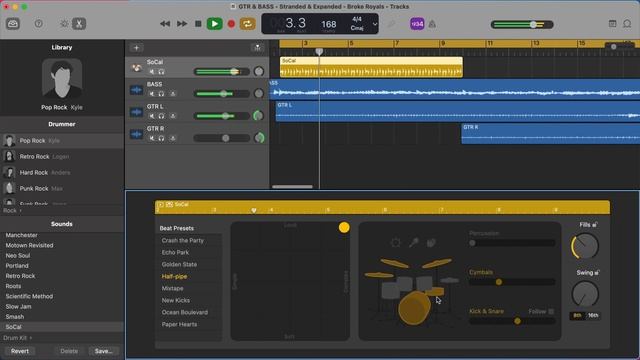Viewport: 640px width, 360px height.
Task: Click the GTR R track waveform icon
Action: coord(136,134)
